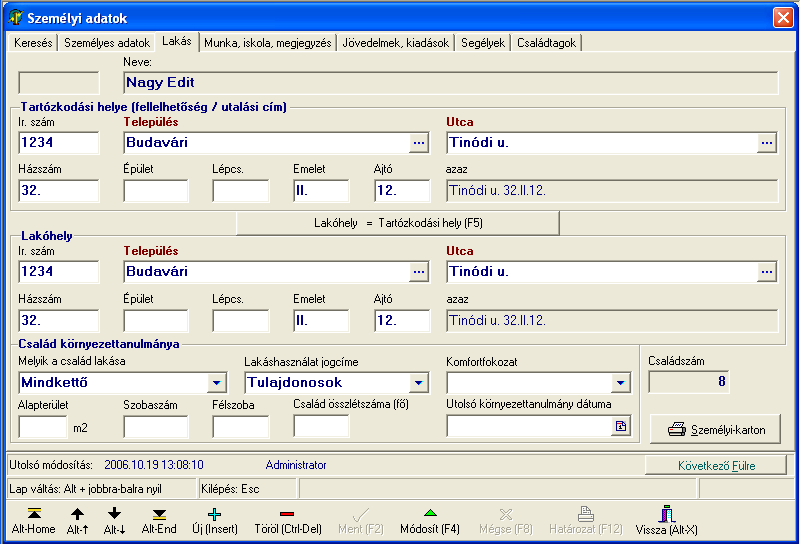Image resolution: width=800 pixels, height=544 pixels.
Task: Click Család összlétszáma (fő) field
Action: (321, 426)
